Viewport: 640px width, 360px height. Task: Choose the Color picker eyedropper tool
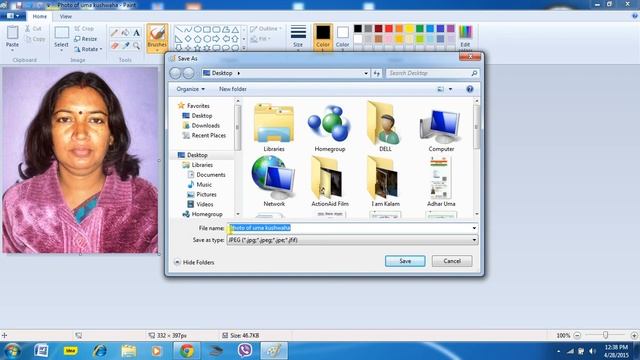tap(126, 45)
